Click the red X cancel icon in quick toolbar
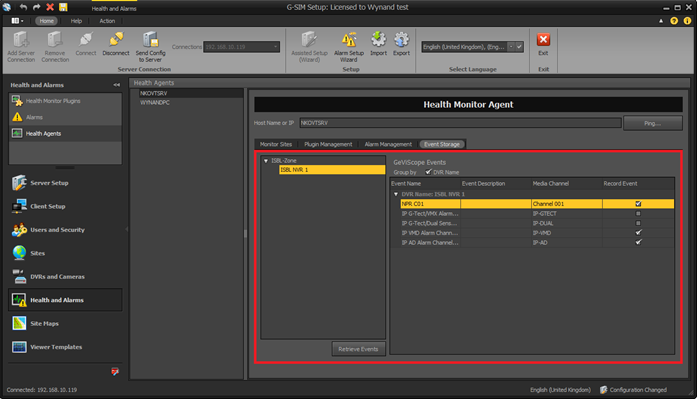The height and width of the screenshot is (399, 697). 50,7
